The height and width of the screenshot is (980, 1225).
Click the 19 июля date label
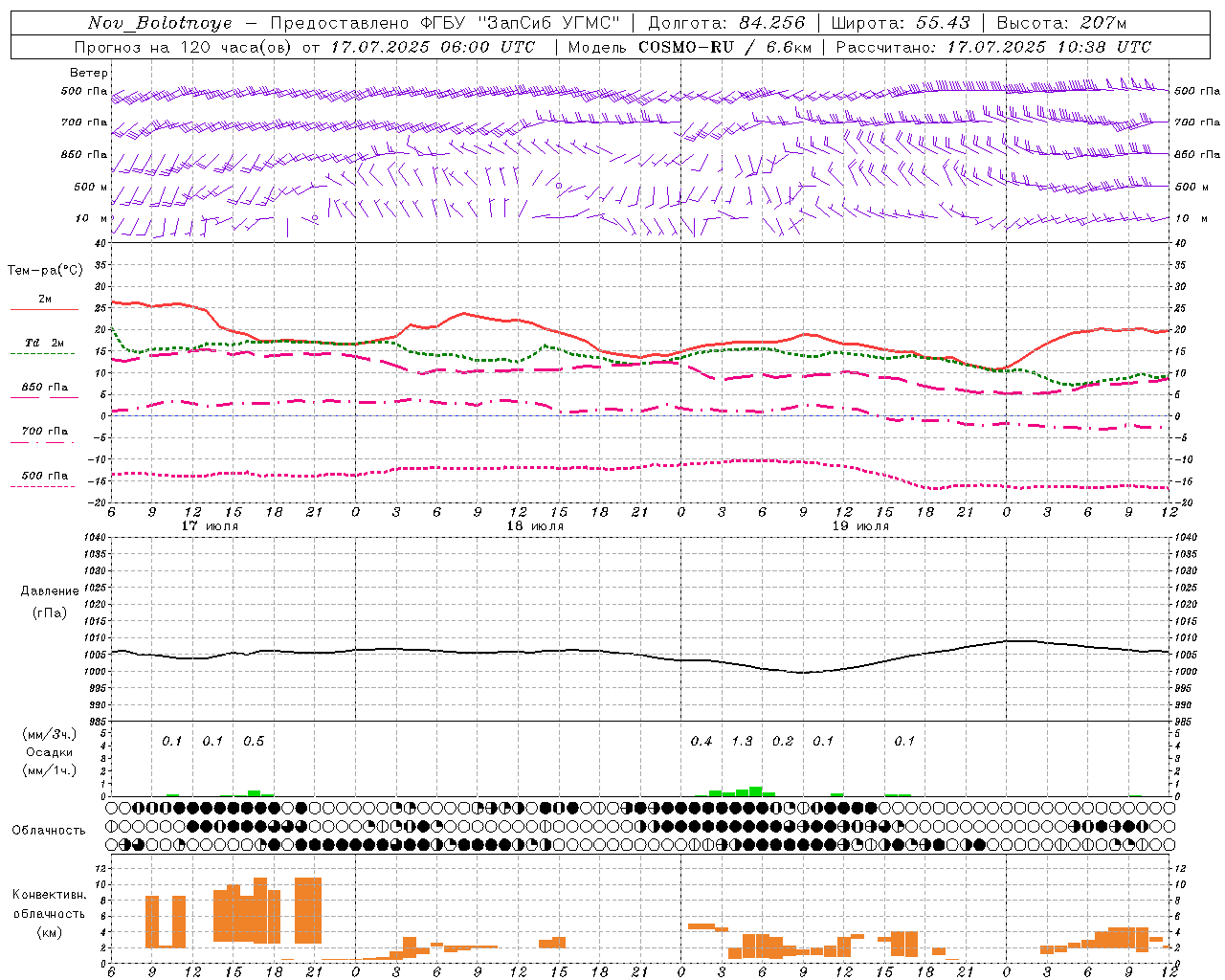tap(860, 526)
